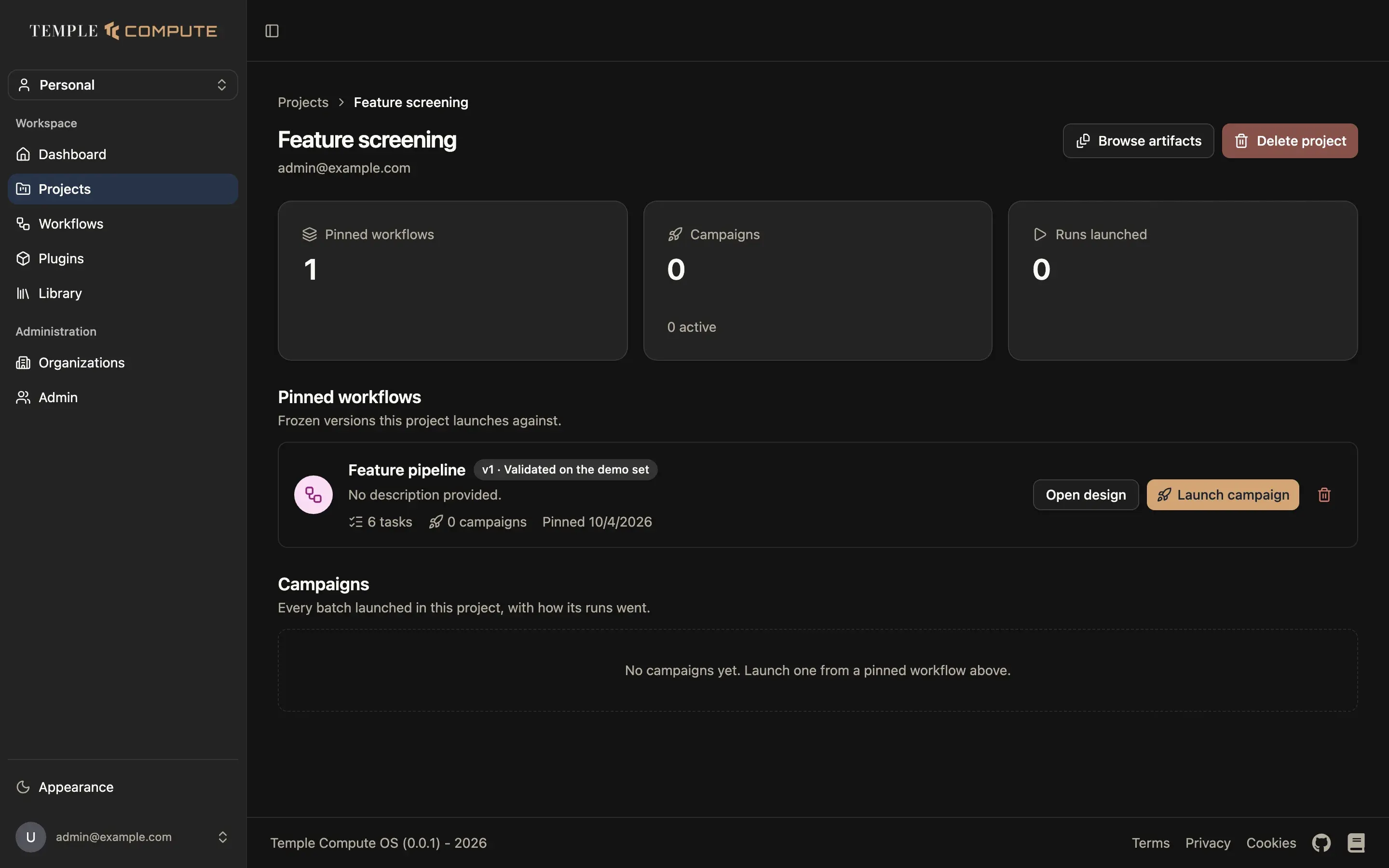1389x868 pixels.
Task: Open the Privacy link in footer
Action: [1208, 843]
